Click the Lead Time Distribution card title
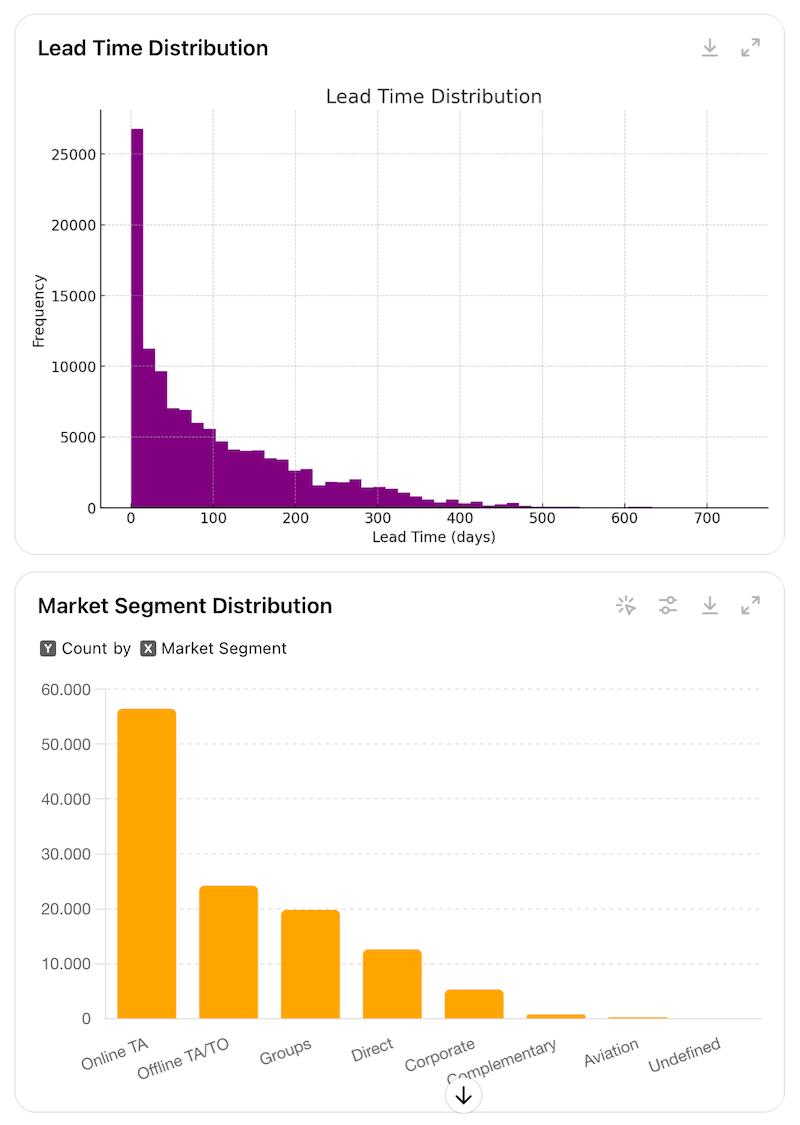 [x=153, y=48]
